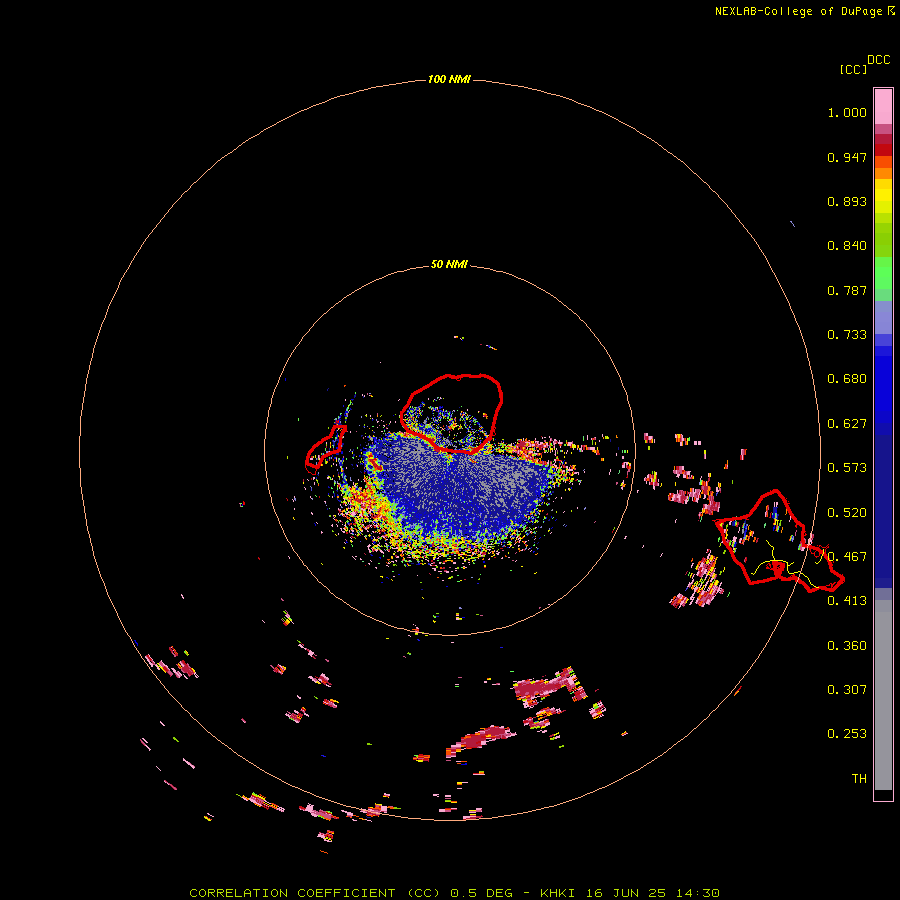This screenshot has width=900, height=900.
Task: Click the DCC label above the color scale
Action: [x=878, y=60]
